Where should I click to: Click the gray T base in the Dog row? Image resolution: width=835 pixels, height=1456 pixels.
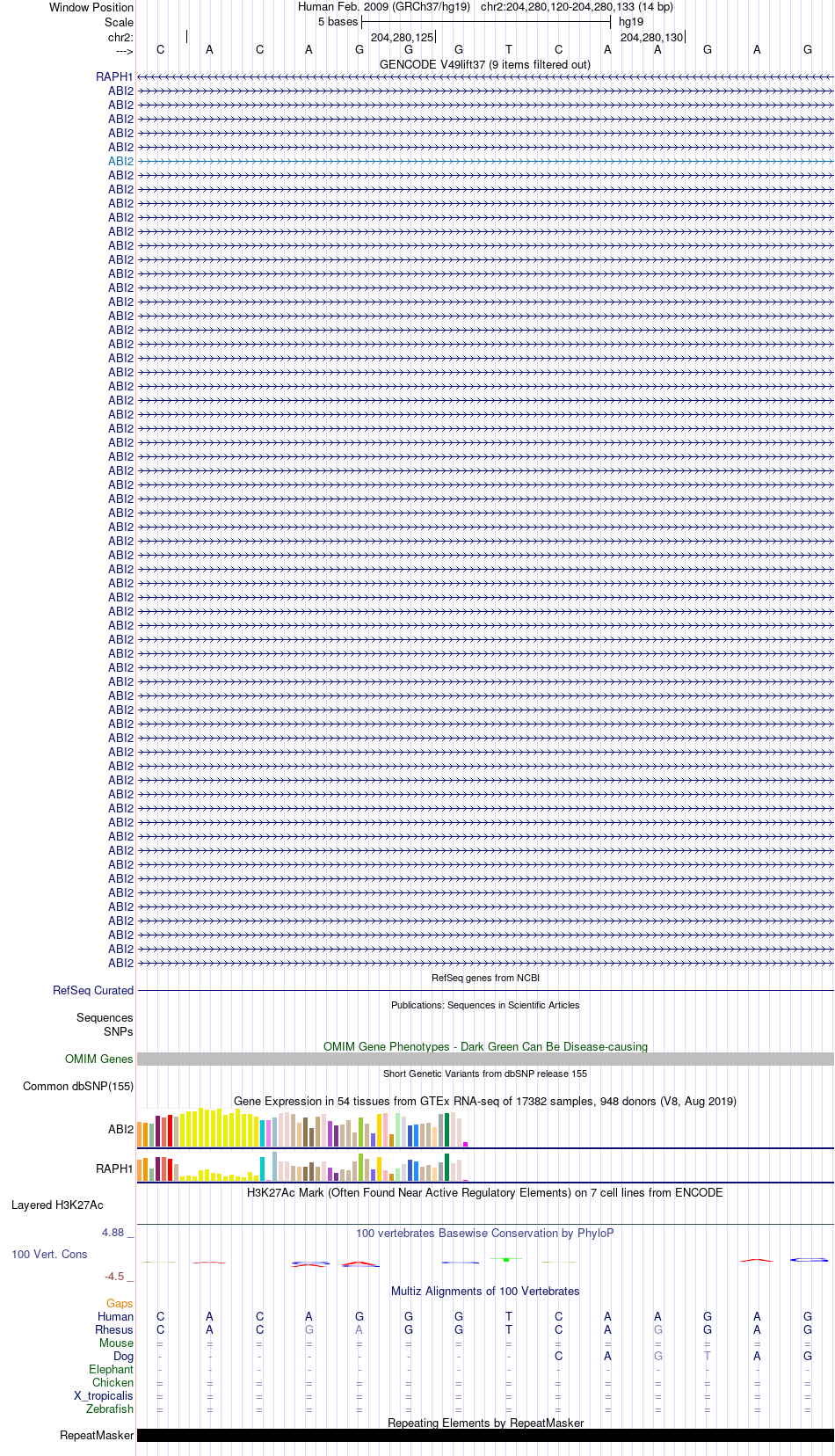click(x=708, y=1356)
